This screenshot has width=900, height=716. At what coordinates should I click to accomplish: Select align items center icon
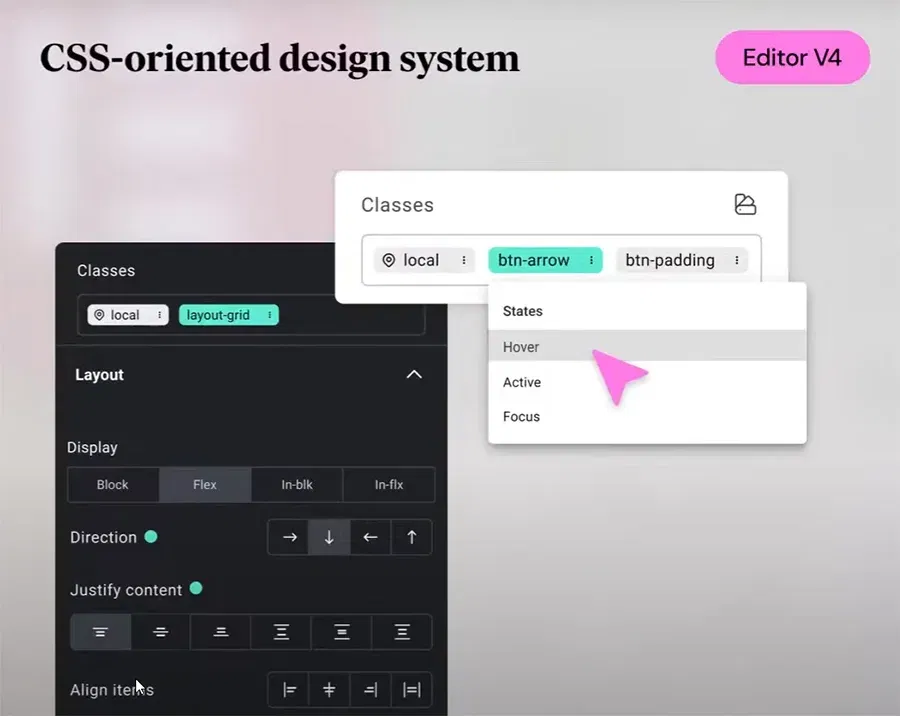pyautogui.click(x=329, y=690)
